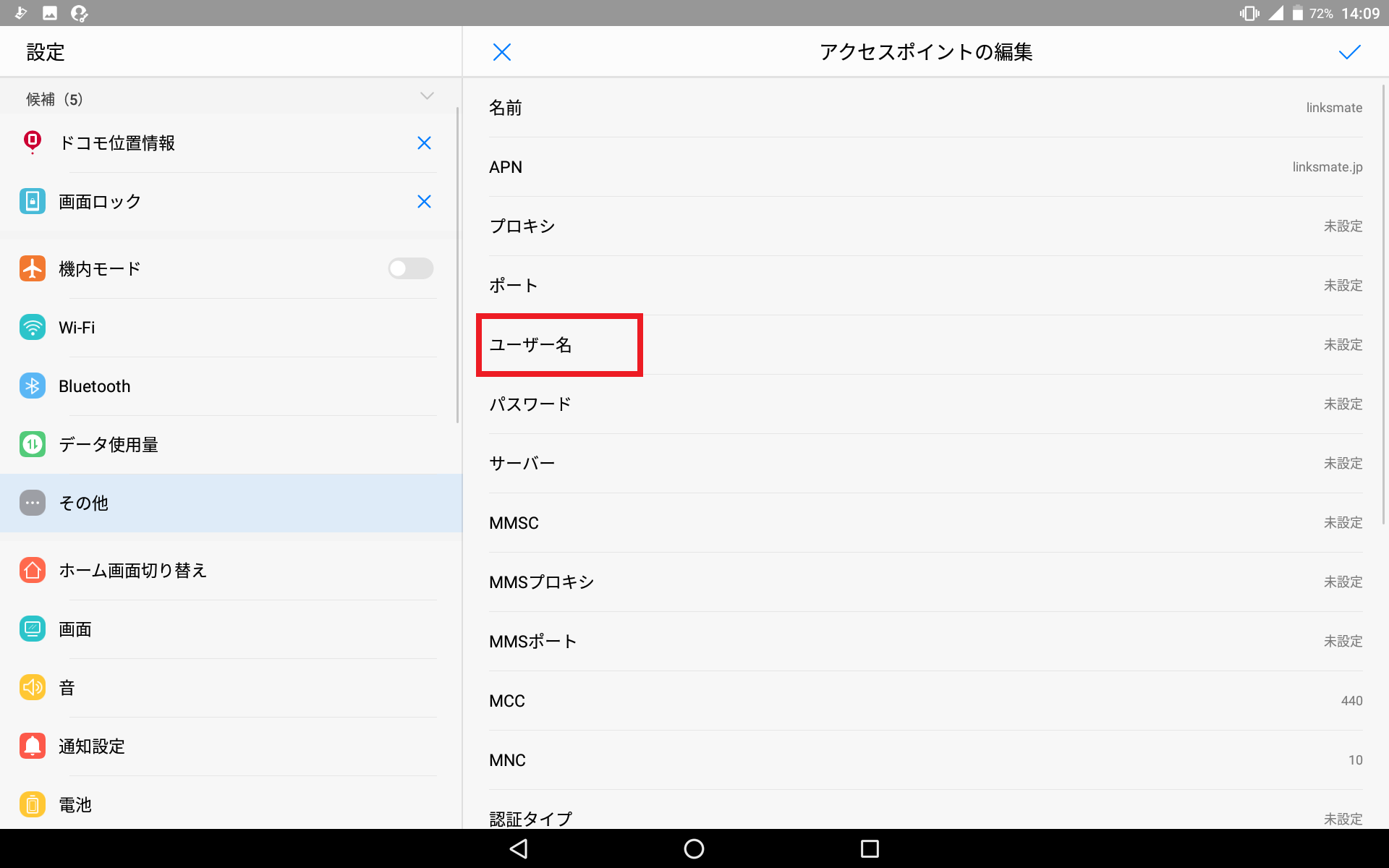Tap the vibrate mode status icon

(x=1249, y=13)
